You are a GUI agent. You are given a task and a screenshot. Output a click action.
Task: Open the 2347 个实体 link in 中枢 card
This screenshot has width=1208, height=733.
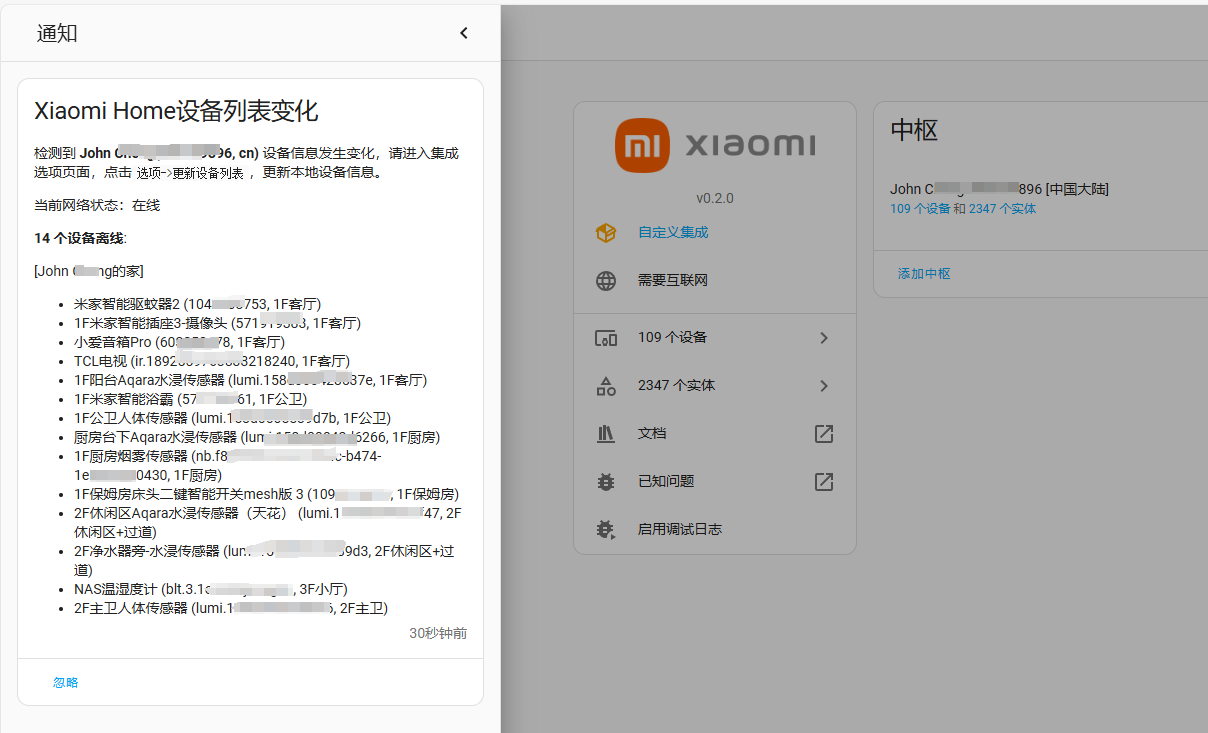[x=1003, y=209]
